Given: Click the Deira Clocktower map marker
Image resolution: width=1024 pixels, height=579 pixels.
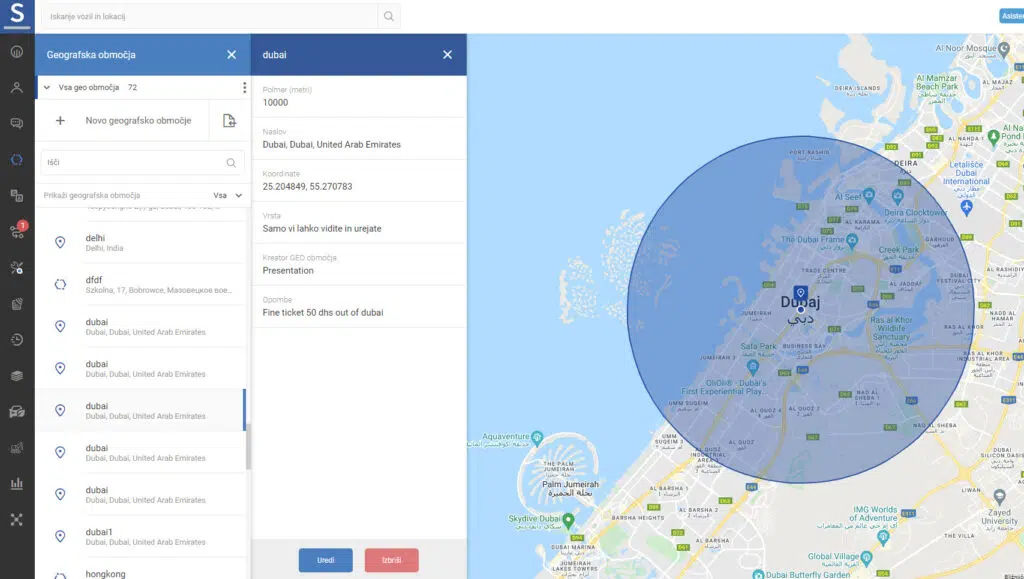Looking at the screenshot, I should click(x=898, y=195).
